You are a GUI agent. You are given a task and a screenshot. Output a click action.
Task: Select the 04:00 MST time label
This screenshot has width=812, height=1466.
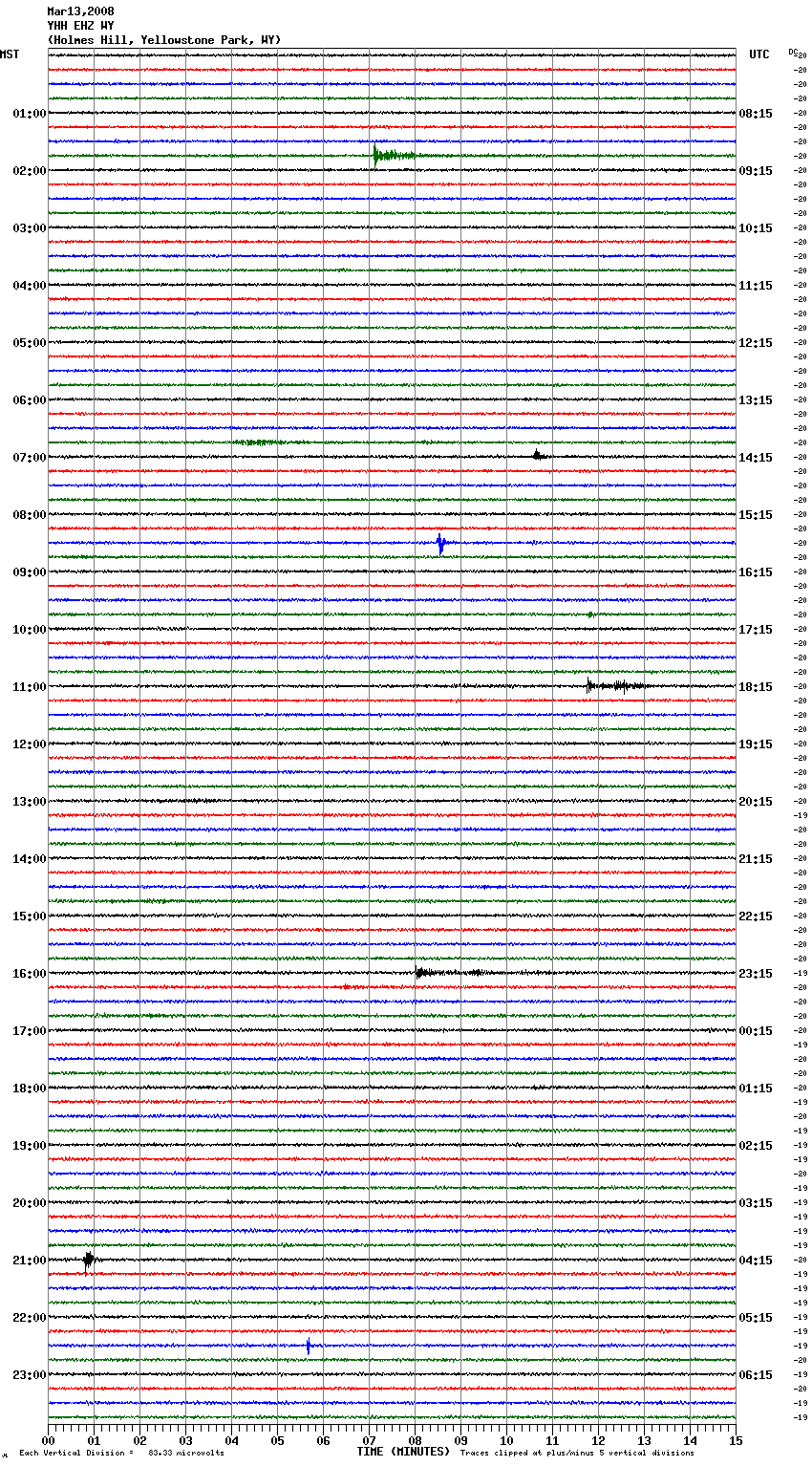29,286
